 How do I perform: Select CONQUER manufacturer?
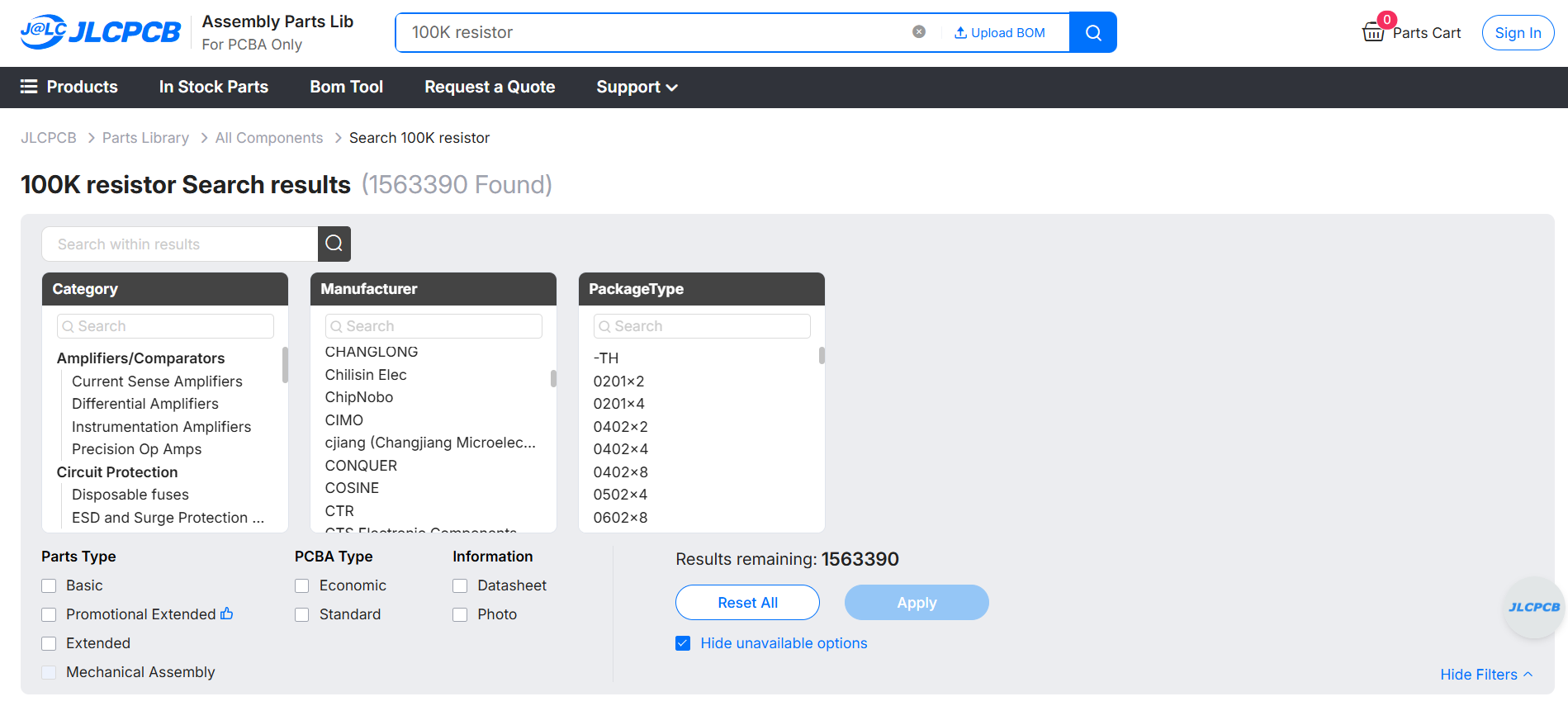(x=361, y=466)
